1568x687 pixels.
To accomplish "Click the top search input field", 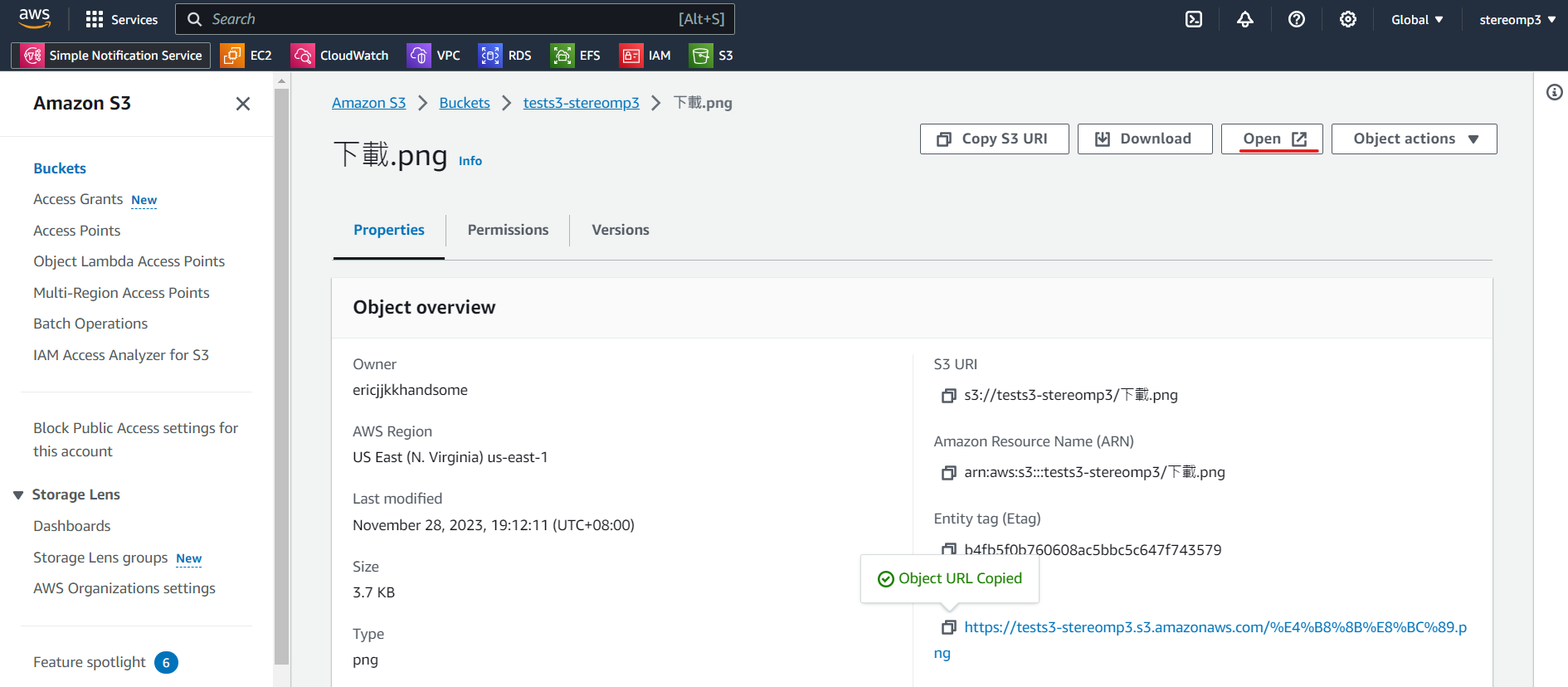I will [x=455, y=19].
